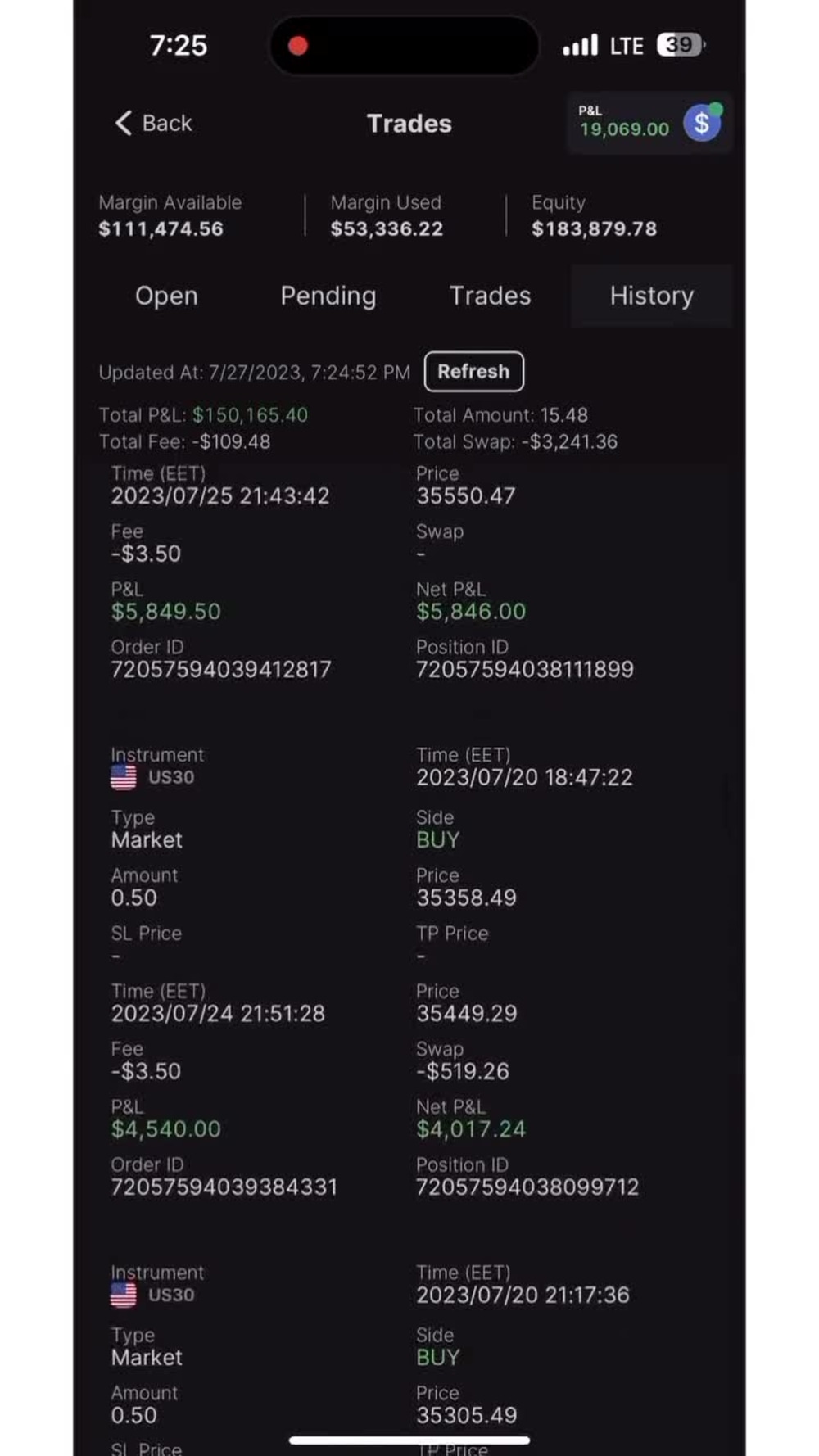Tap the home indicator bar at bottom
Image resolution: width=819 pixels, height=1456 pixels.
point(409,1440)
